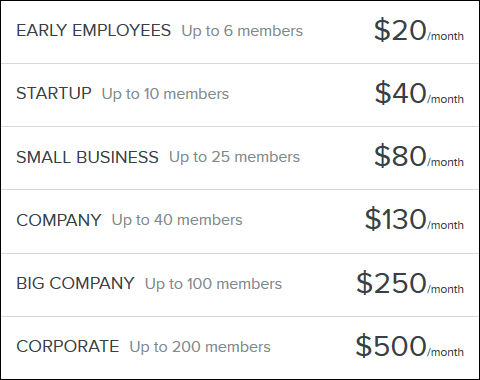Screen dimensions: 480x380
Task: Click the $80/month price
Action: (x=419, y=157)
